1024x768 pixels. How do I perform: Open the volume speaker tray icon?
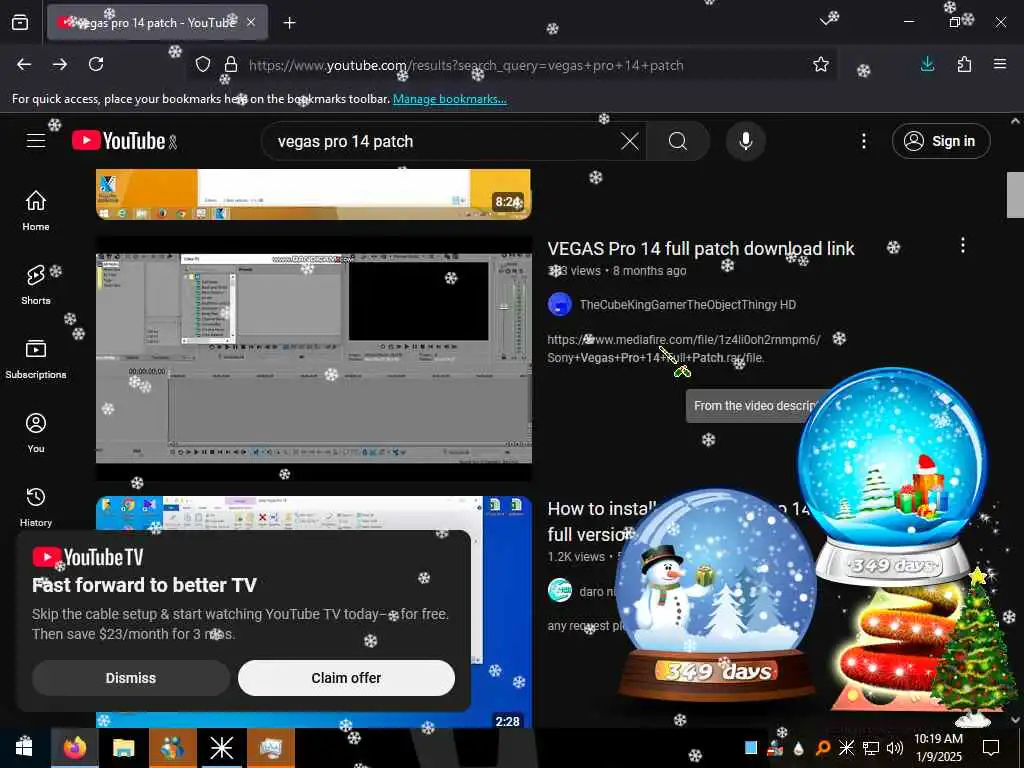pyautogui.click(x=895, y=748)
